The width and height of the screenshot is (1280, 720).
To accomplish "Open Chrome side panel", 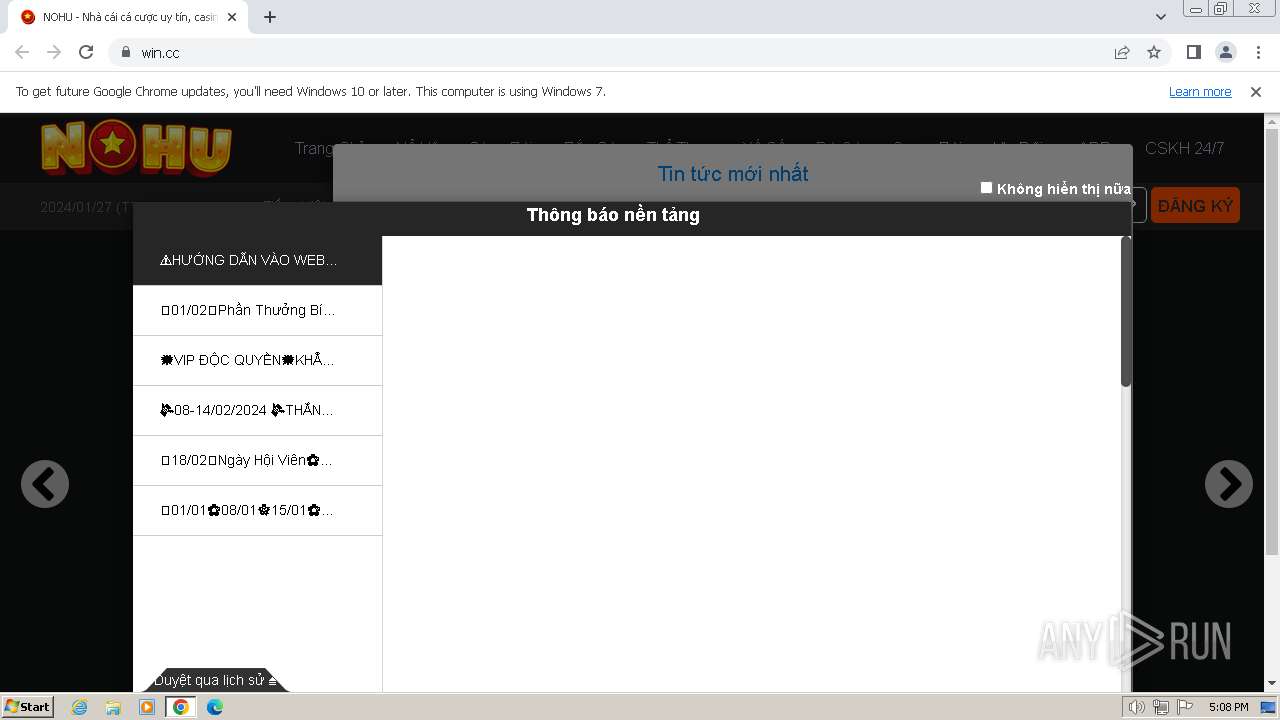I will [1193, 52].
